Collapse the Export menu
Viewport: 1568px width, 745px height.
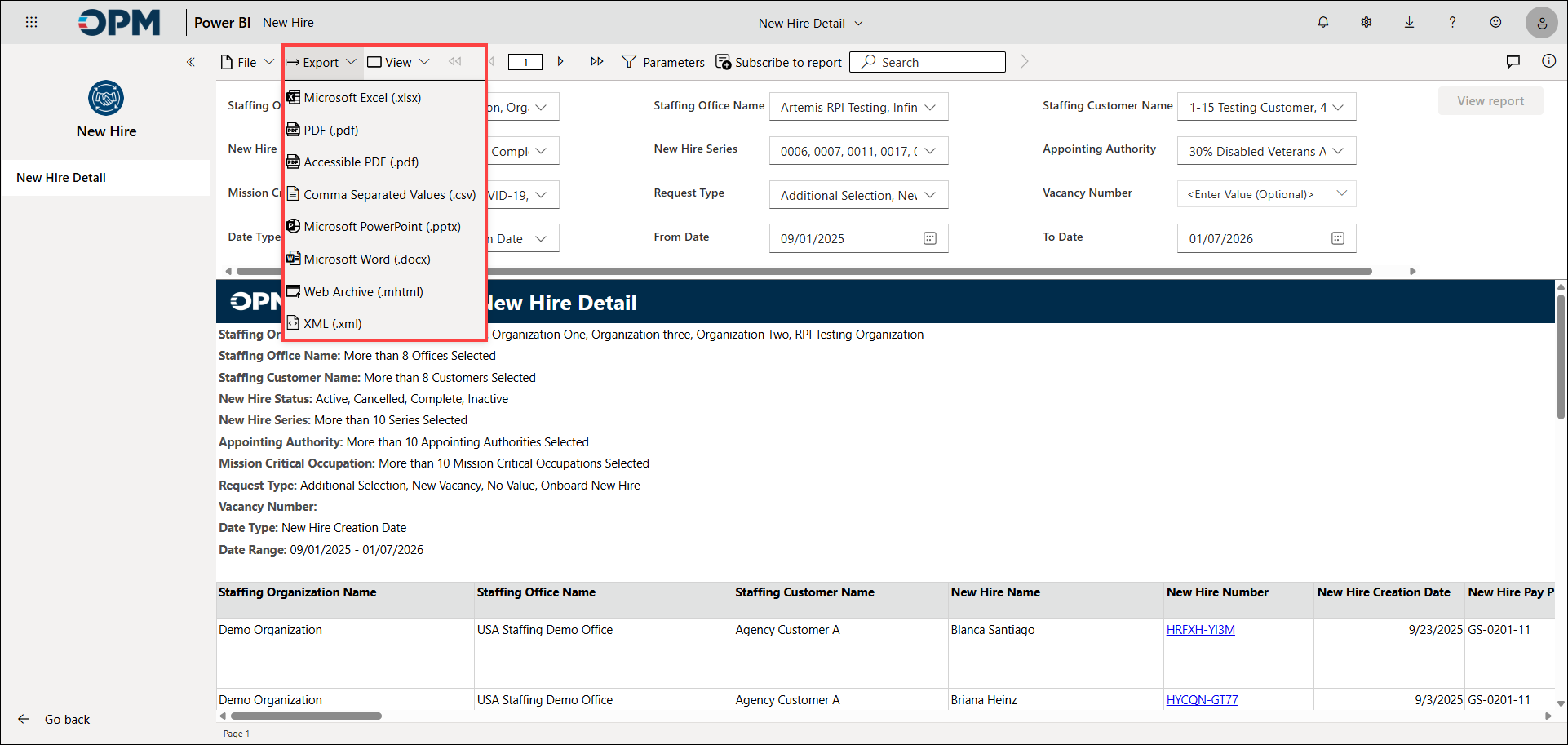[321, 62]
